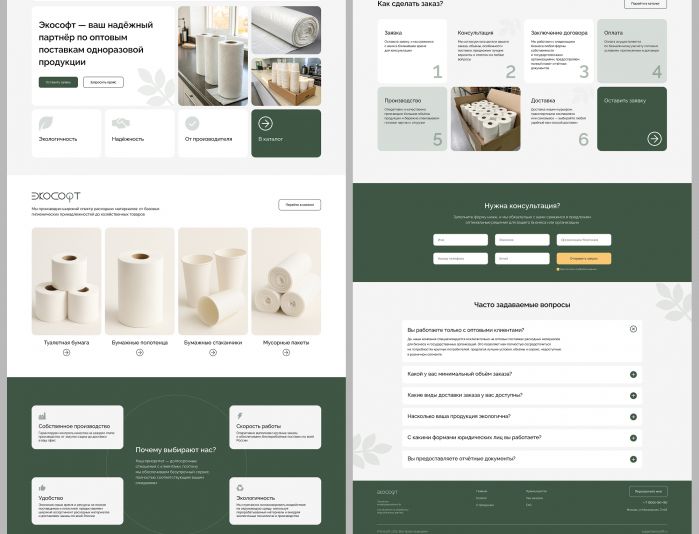This screenshot has width=699, height=534.
Task: Tick the consent checkbox under the submit button
Action: coord(558,269)
